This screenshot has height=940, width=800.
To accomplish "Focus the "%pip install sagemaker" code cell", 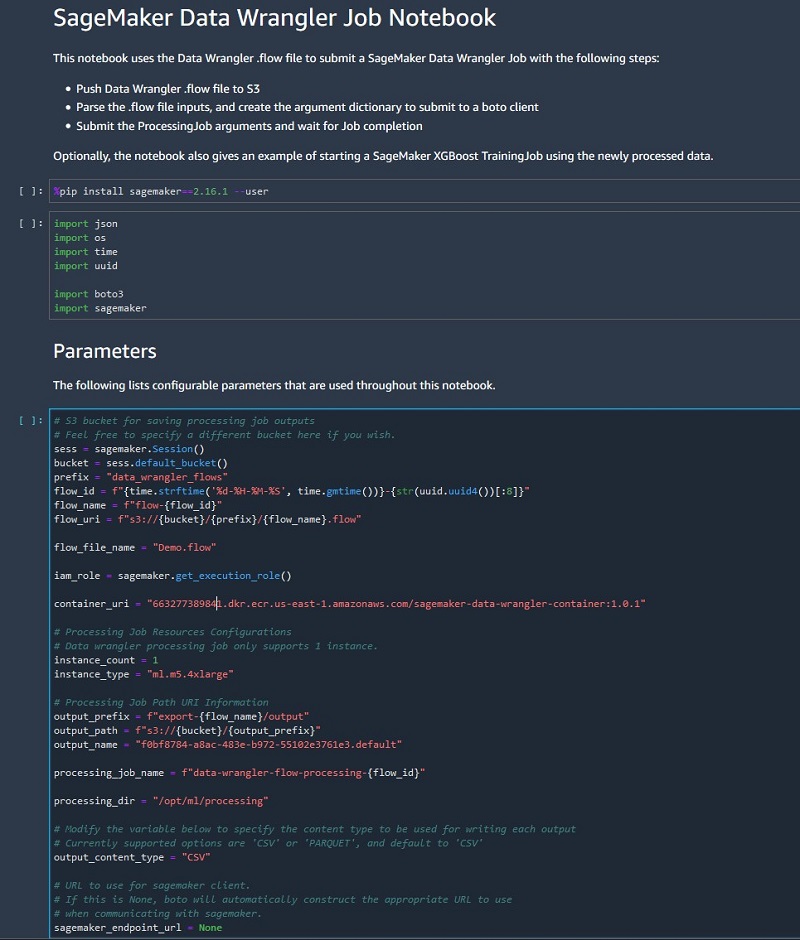I will (x=425, y=191).
